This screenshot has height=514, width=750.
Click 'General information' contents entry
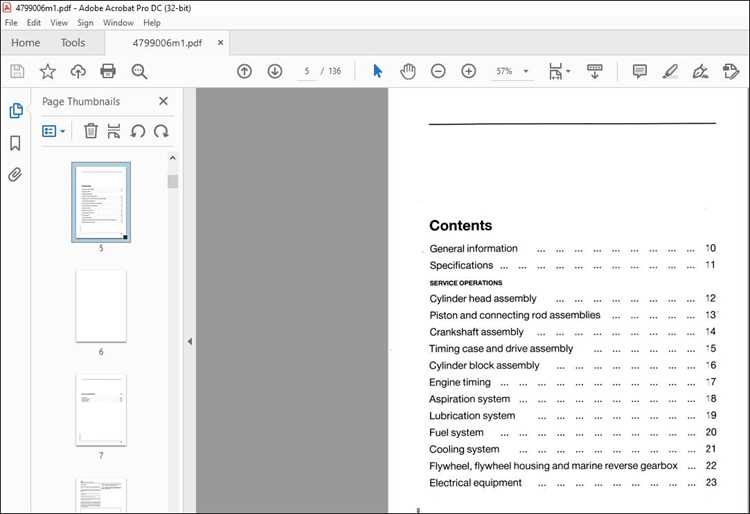click(x=474, y=249)
